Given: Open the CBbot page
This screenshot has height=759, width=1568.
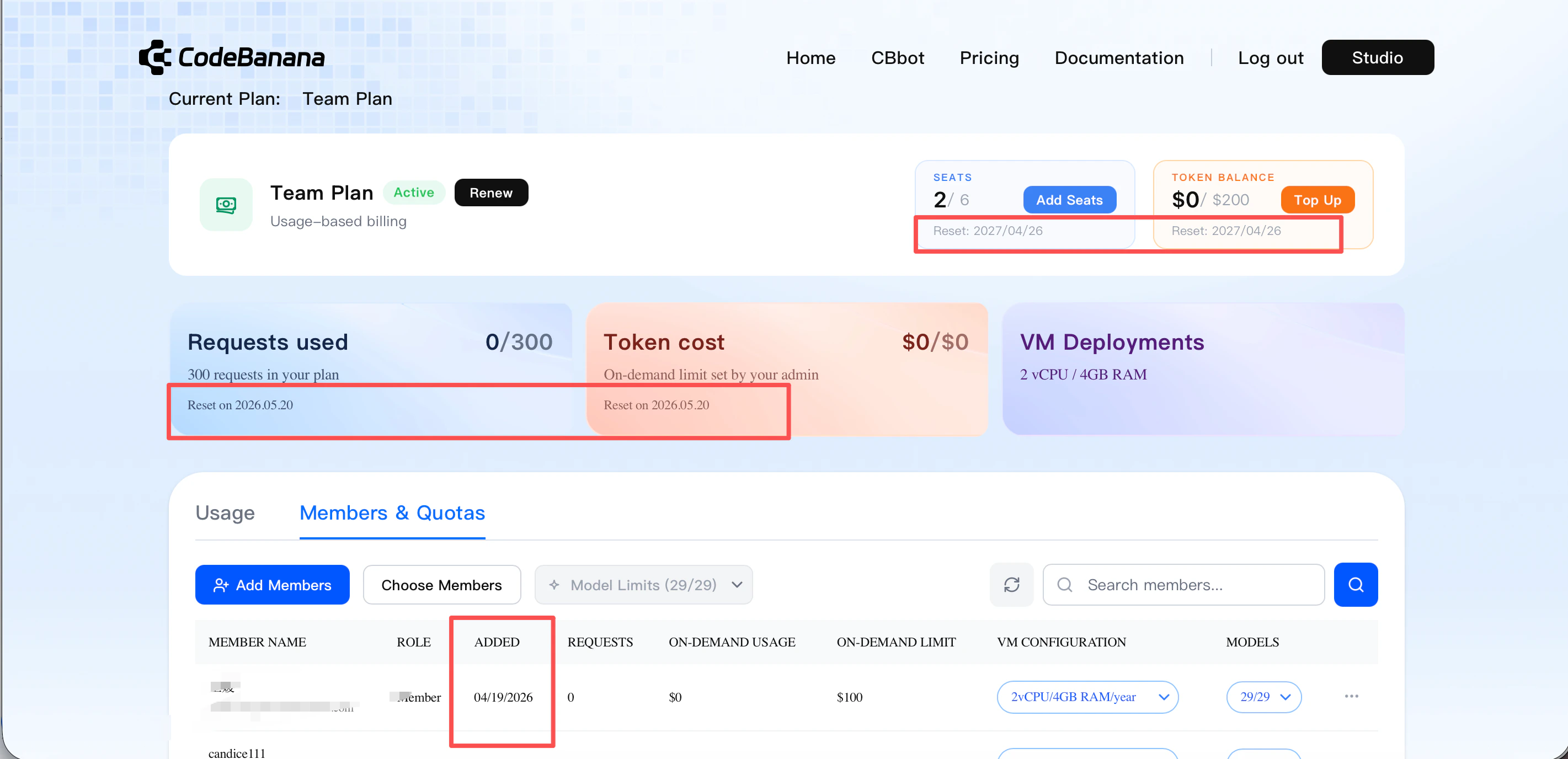Looking at the screenshot, I should 897,58.
